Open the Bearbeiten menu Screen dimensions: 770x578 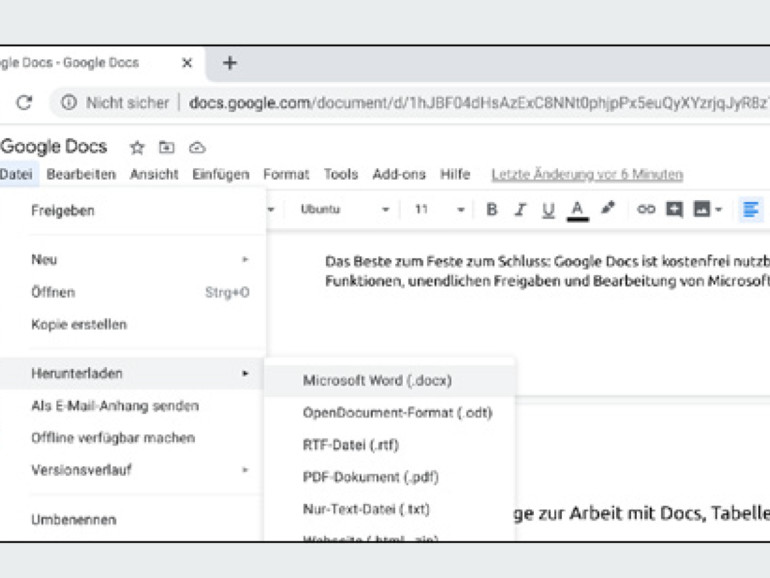point(81,174)
